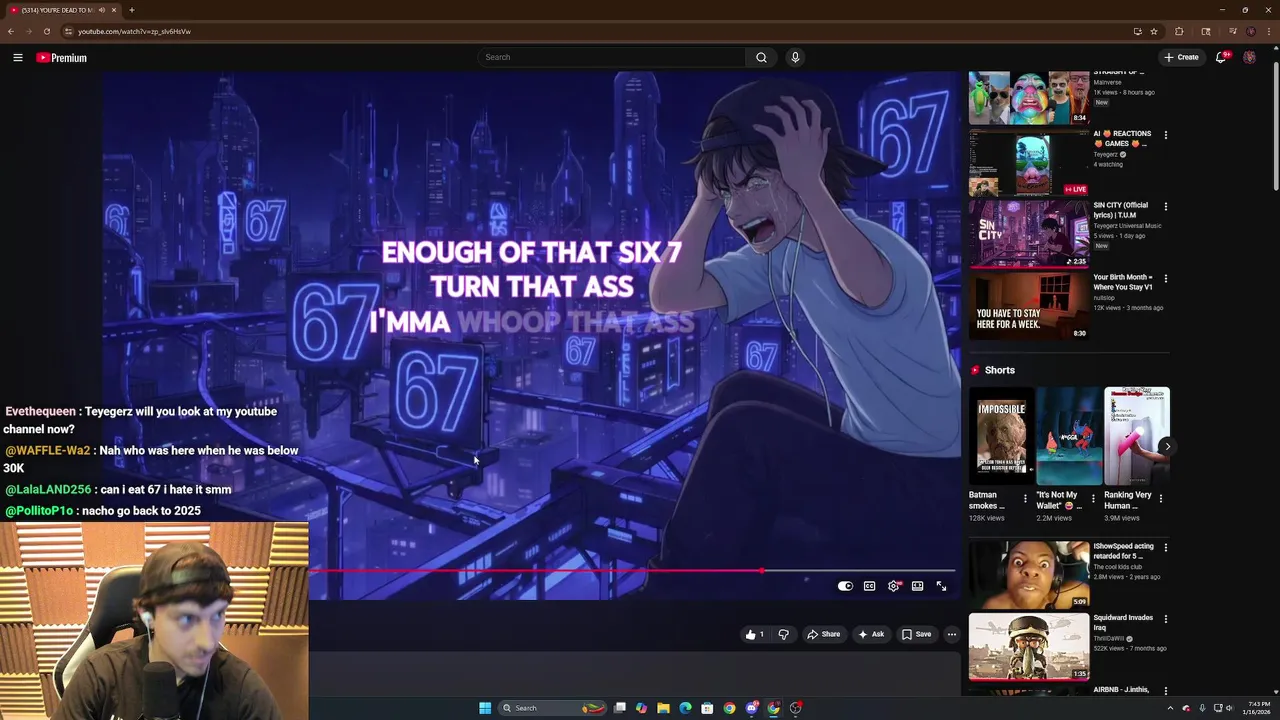Bookmark this page with star icon

click(1153, 31)
